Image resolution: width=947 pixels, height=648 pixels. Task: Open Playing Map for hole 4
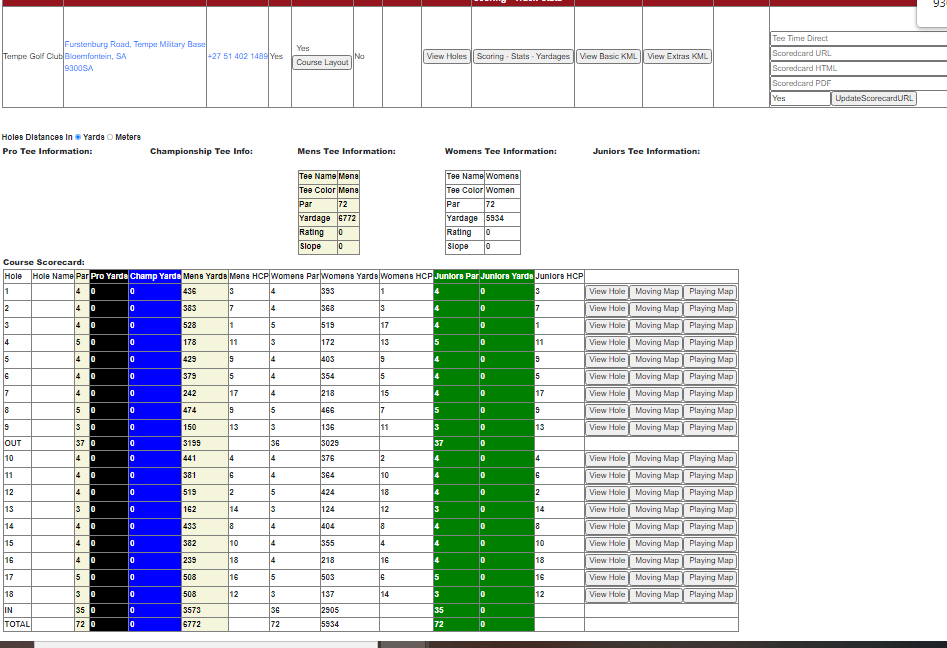[711, 342]
